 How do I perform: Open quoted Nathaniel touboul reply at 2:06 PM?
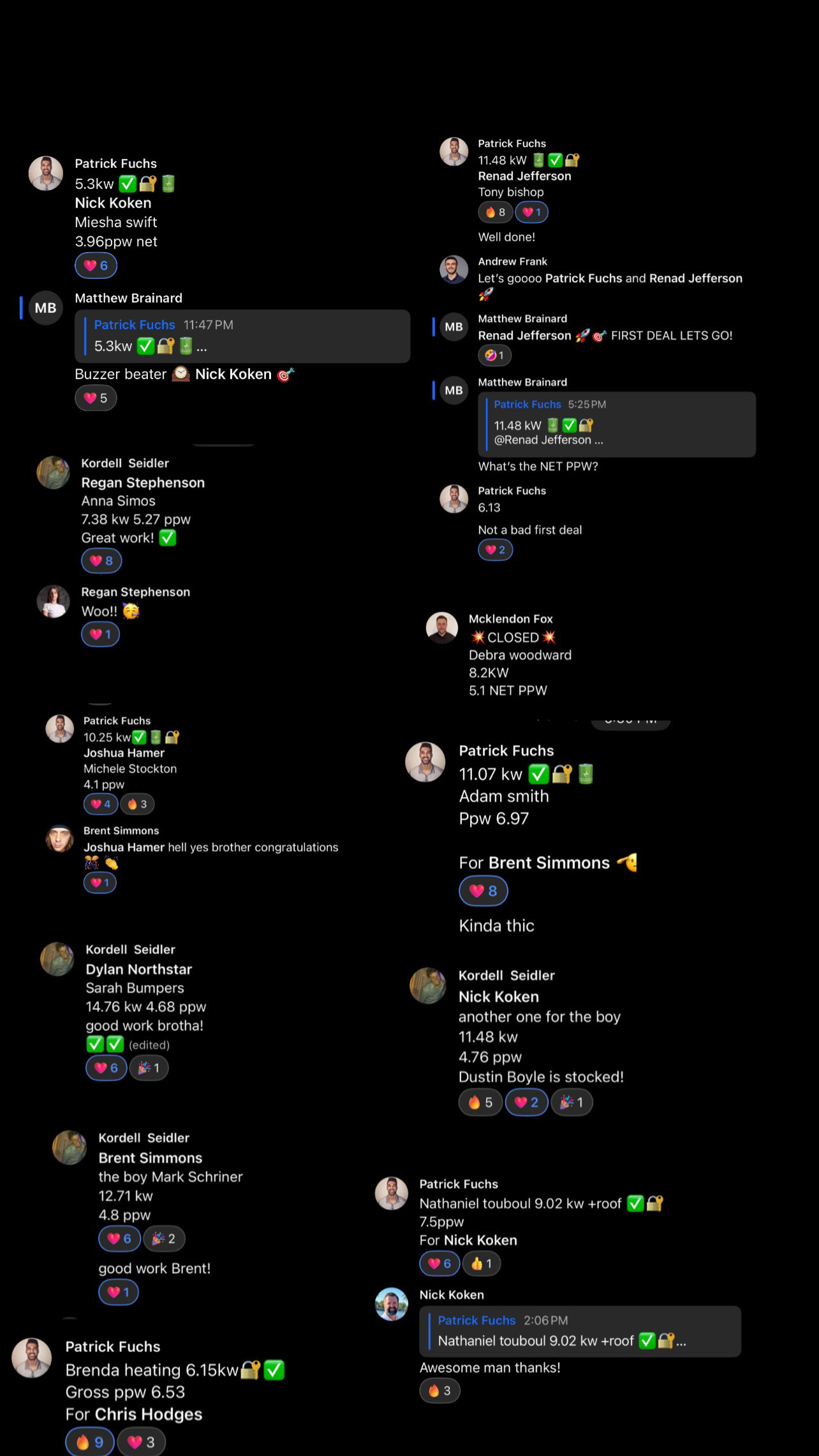(x=580, y=1331)
